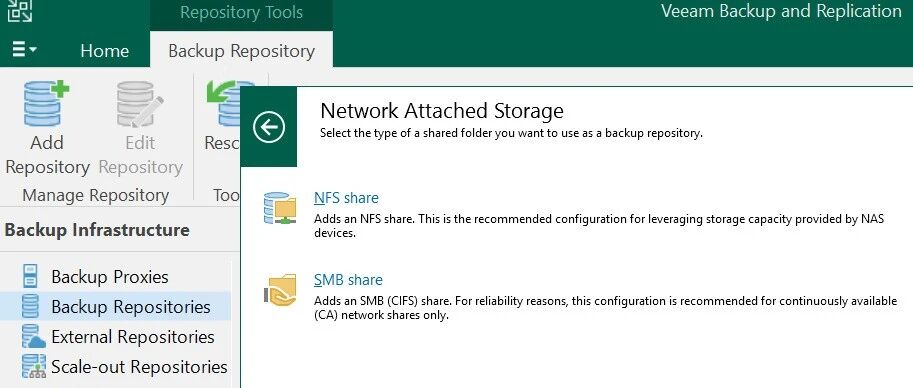Click the Repository Tools contextual tab

point(242,13)
